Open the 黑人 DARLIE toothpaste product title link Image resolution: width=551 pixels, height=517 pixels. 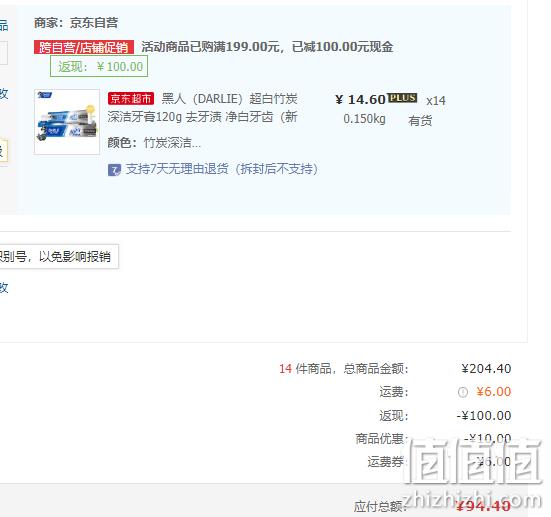pos(203,108)
